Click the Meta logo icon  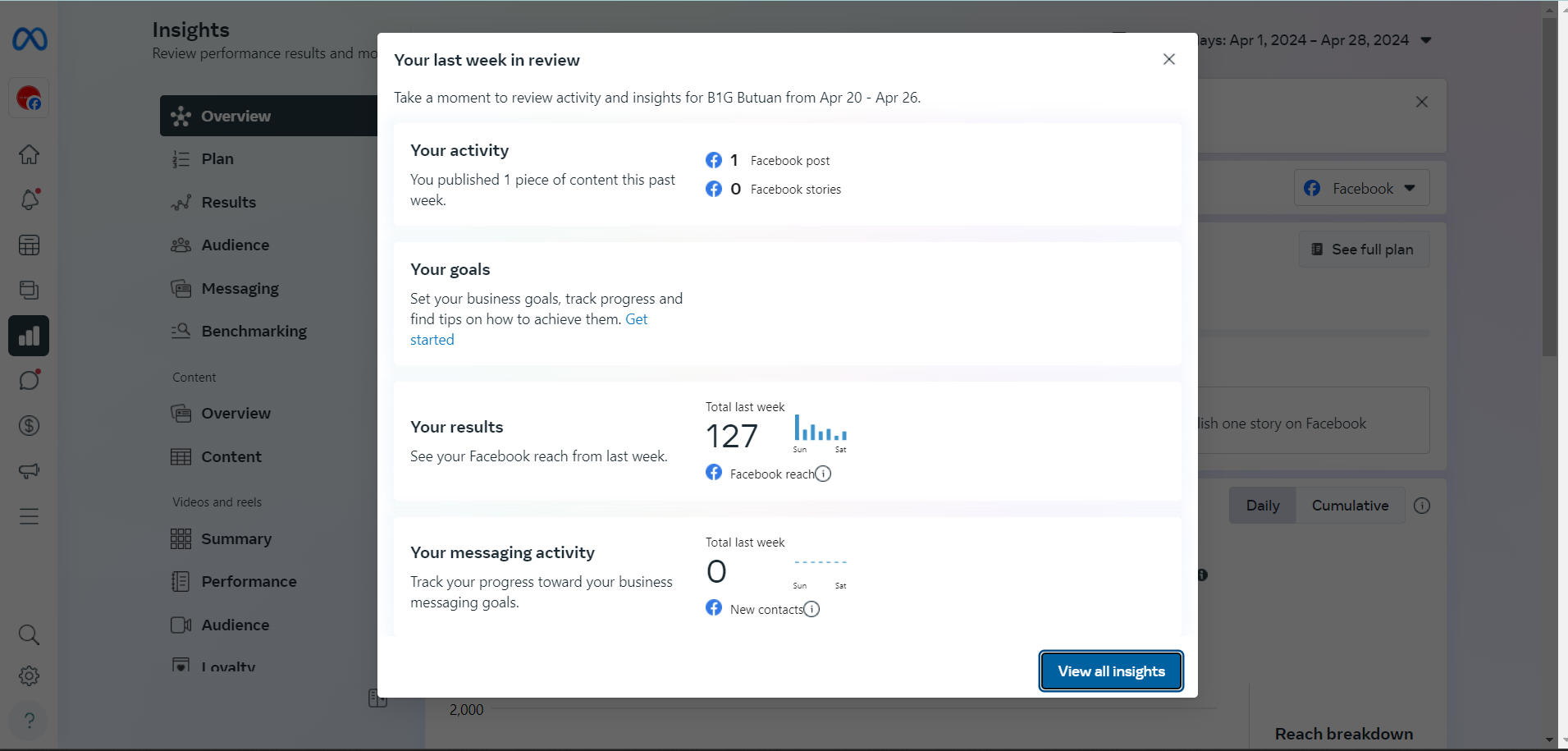(x=30, y=39)
